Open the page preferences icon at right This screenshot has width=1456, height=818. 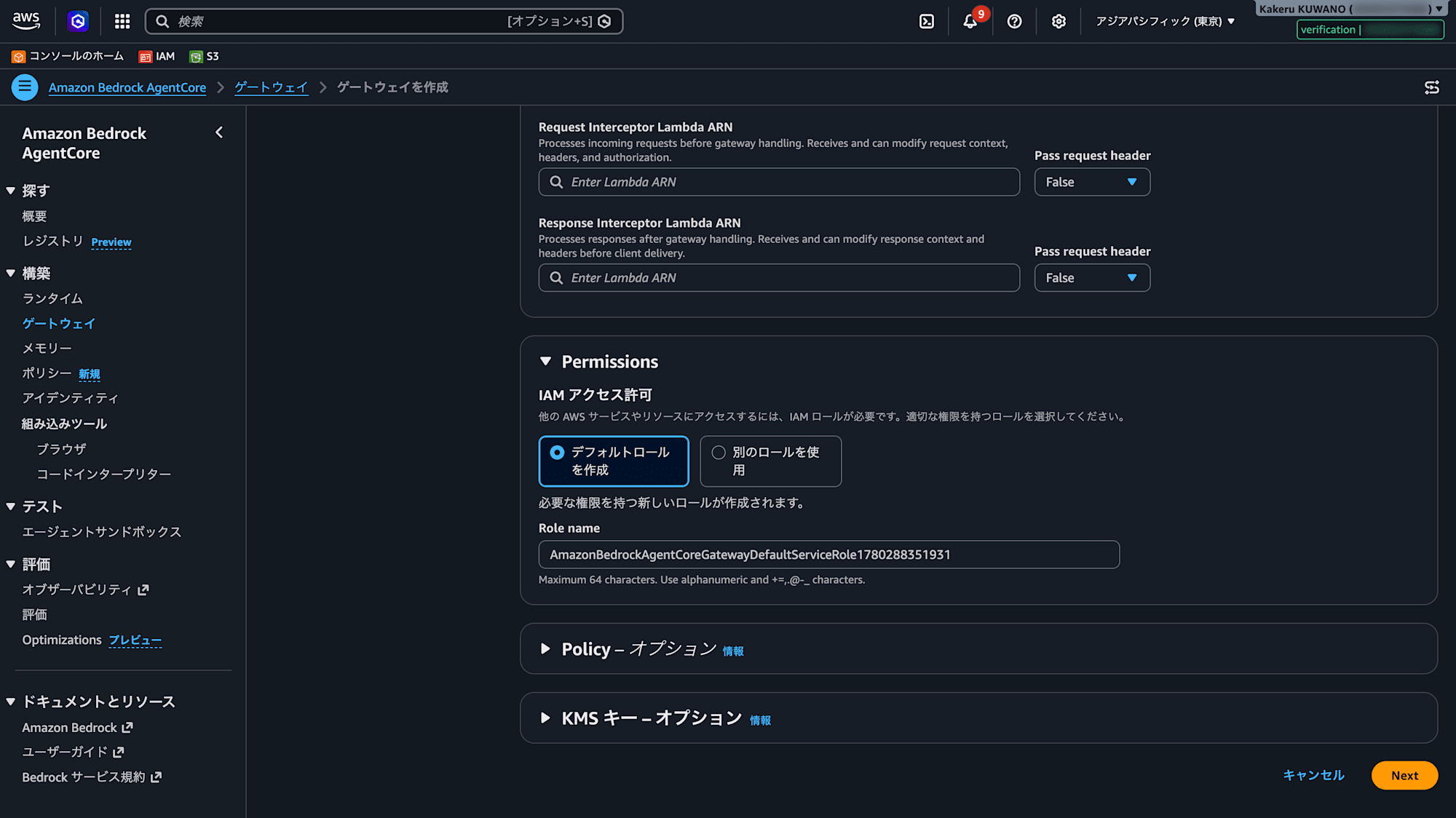tap(1432, 87)
